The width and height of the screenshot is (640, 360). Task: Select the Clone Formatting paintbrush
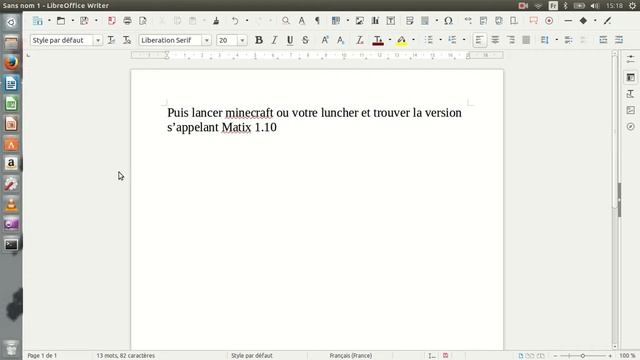tap(216, 21)
